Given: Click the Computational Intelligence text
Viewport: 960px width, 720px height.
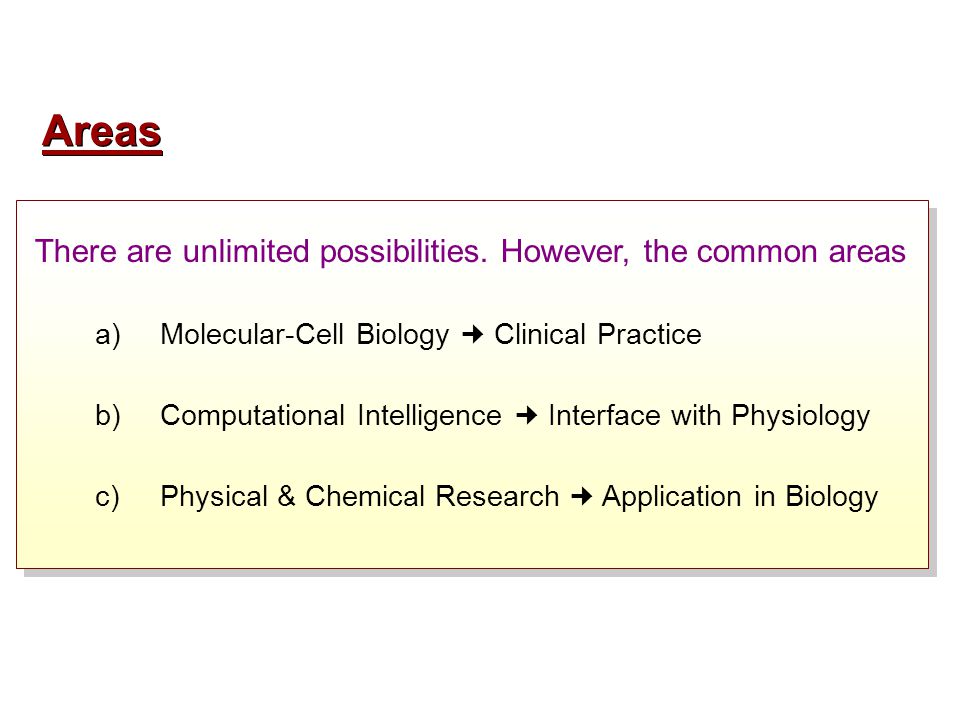Looking at the screenshot, I should point(331,416).
